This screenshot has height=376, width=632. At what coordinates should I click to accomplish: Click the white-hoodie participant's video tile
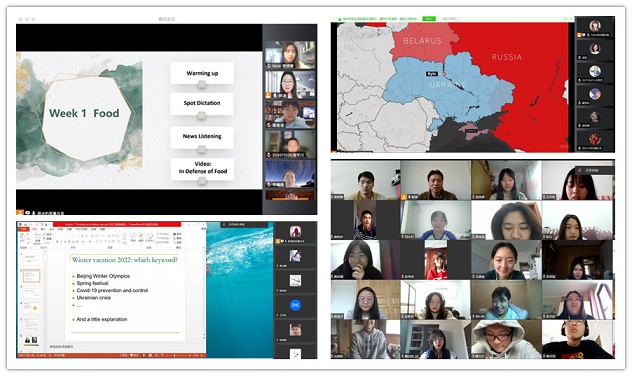(x=506, y=339)
